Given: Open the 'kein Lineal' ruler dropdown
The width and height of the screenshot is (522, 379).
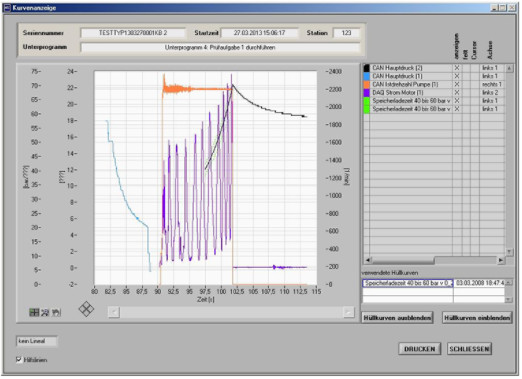Looking at the screenshot, I should 37,341.
